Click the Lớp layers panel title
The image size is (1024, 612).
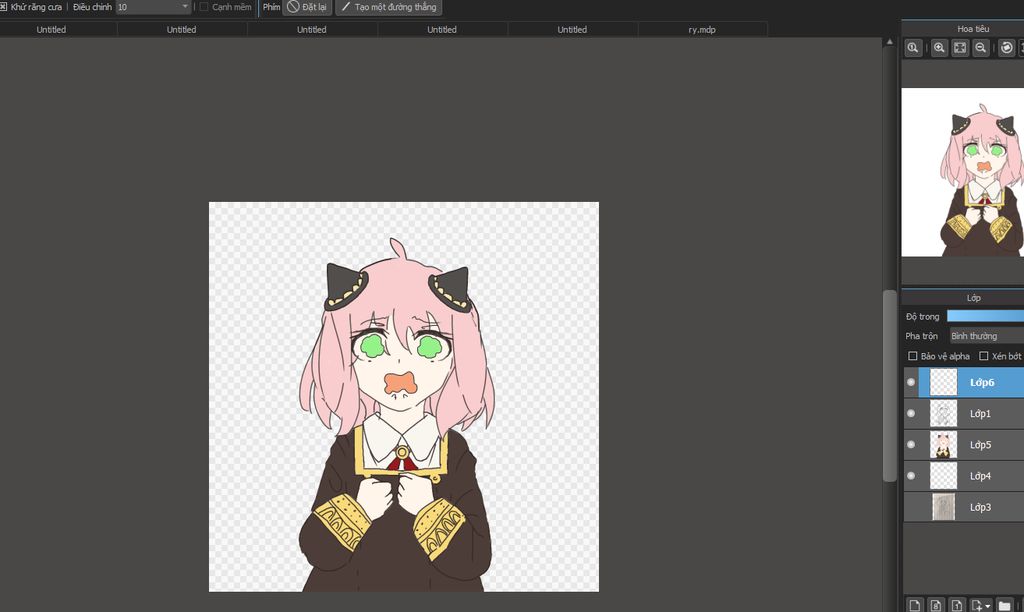tap(974, 298)
